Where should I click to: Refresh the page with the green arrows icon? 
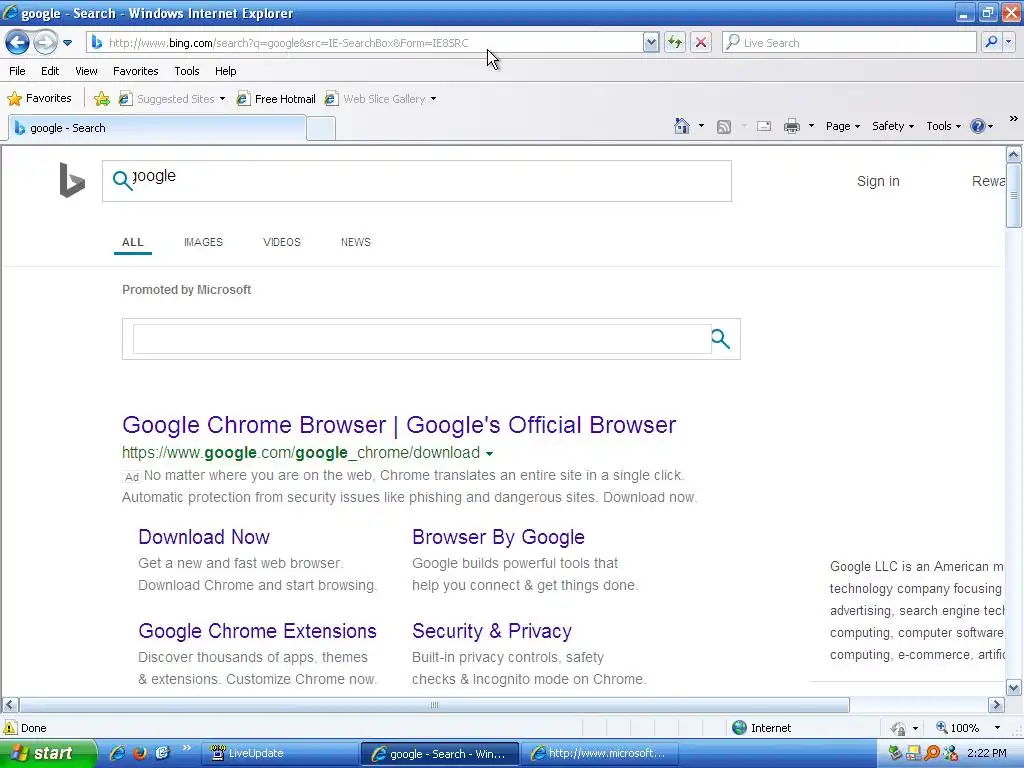coord(675,43)
